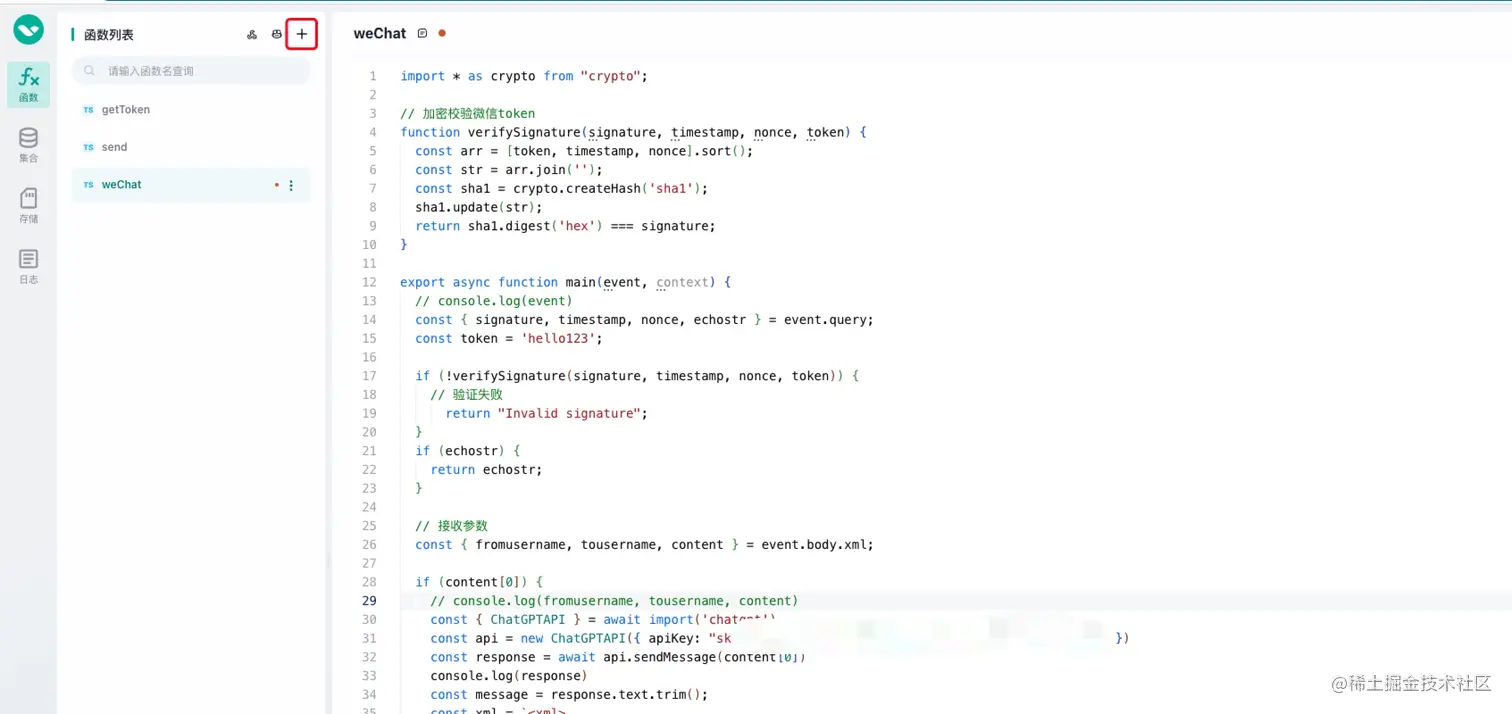Click line number 12 in the gutter
The image size is (1512, 714).
pyautogui.click(x=369, y=282)
